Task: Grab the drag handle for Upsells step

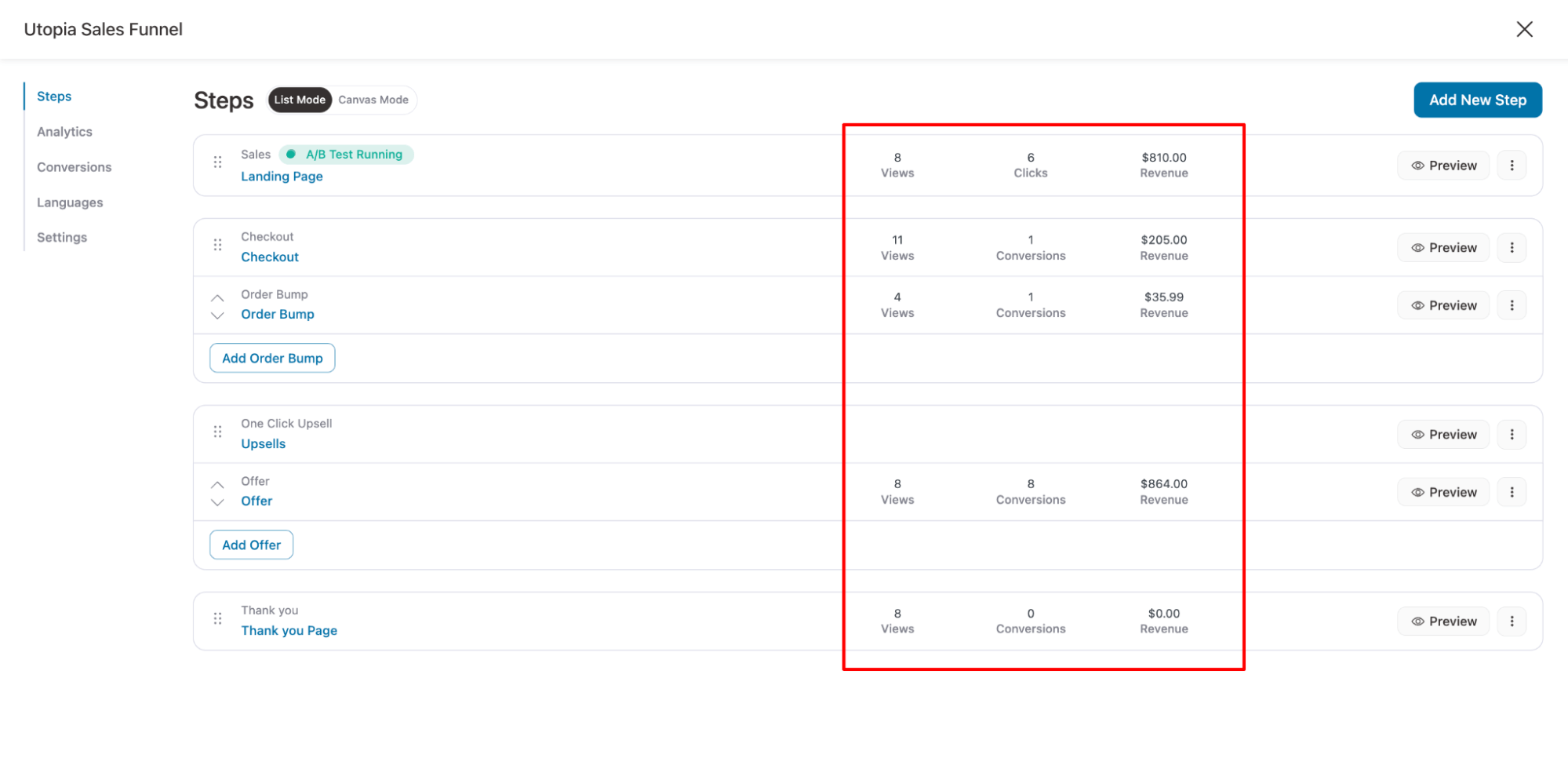Action: pyautogui.click(x=217, y=432)
